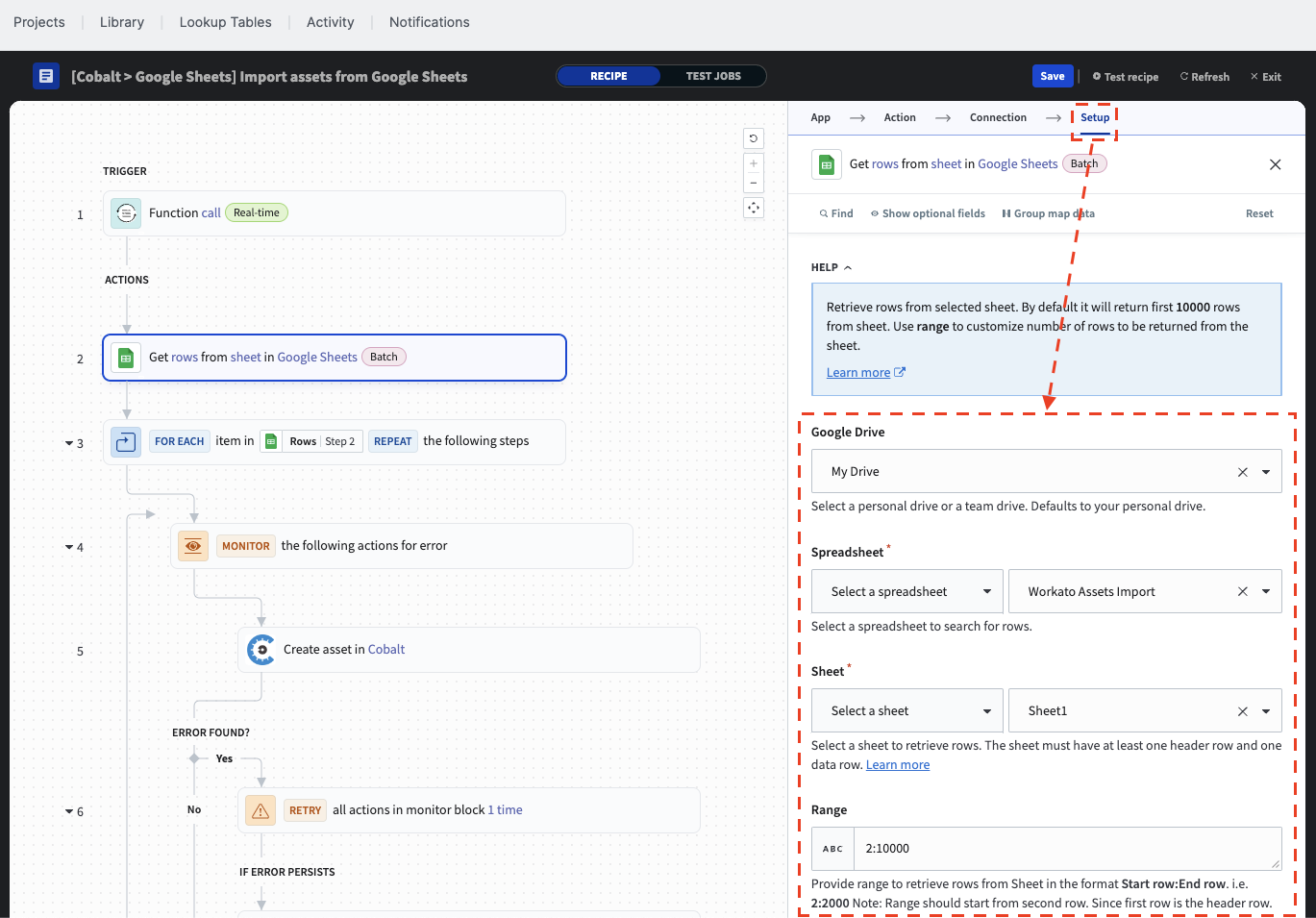The height and width of the screenshot is (918, 1316).
Task: Refresh the recipe
Action: tap(1204, 77)
